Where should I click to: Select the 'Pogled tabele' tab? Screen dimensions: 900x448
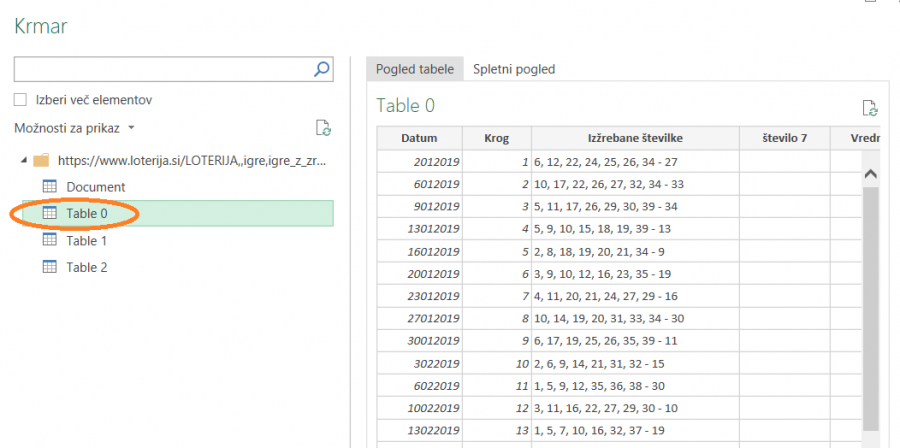(414, 69)
